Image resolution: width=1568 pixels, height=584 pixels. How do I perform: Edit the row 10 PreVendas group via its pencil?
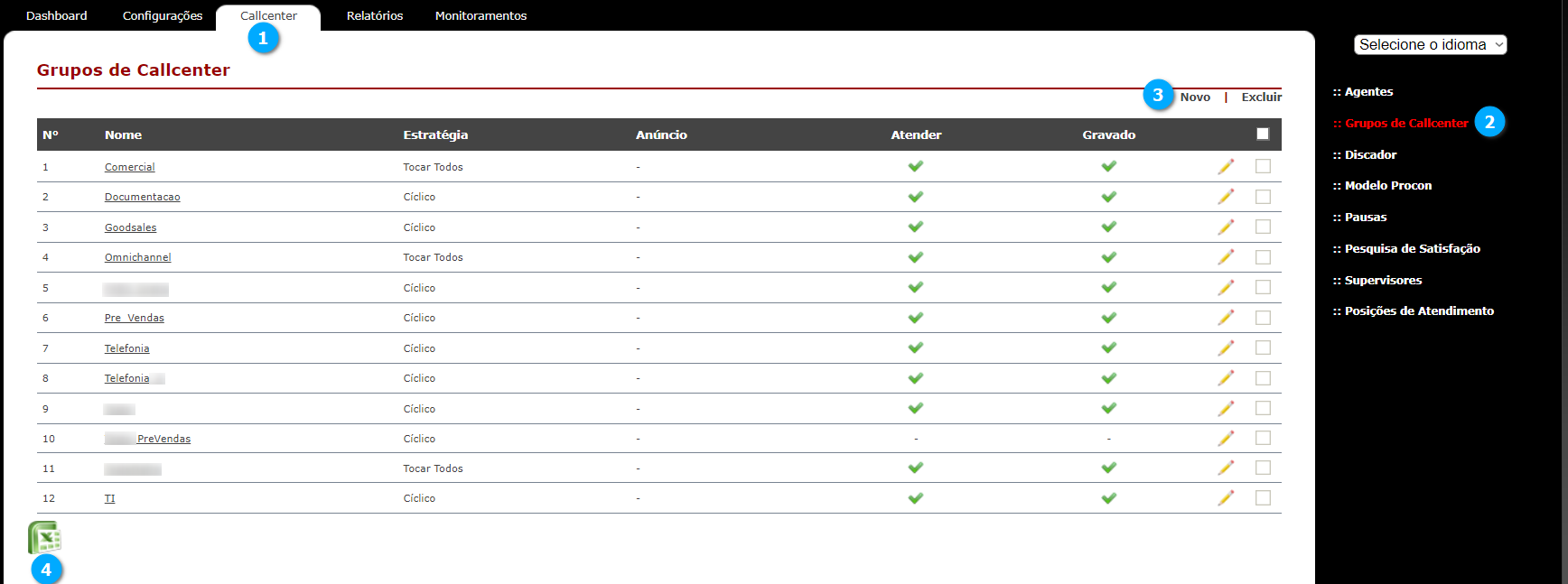point(1226,438)
